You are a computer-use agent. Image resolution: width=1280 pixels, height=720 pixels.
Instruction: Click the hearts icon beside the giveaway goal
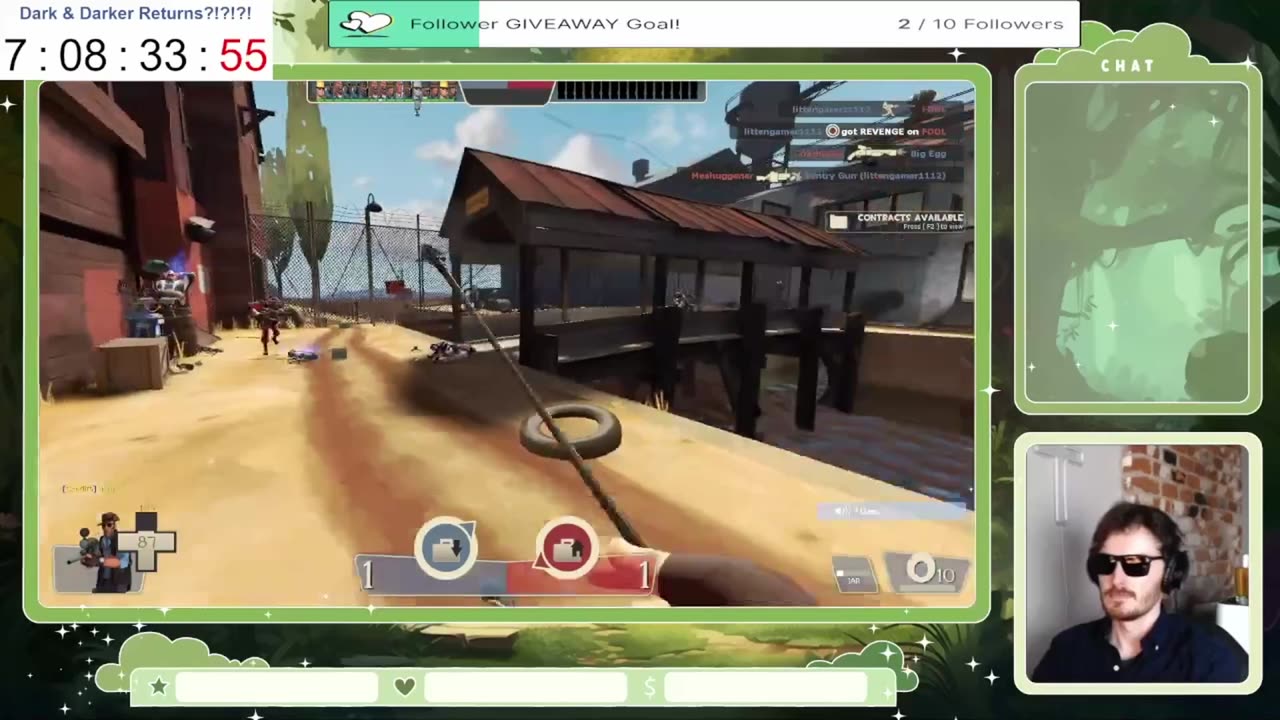[x=366, y=23]
